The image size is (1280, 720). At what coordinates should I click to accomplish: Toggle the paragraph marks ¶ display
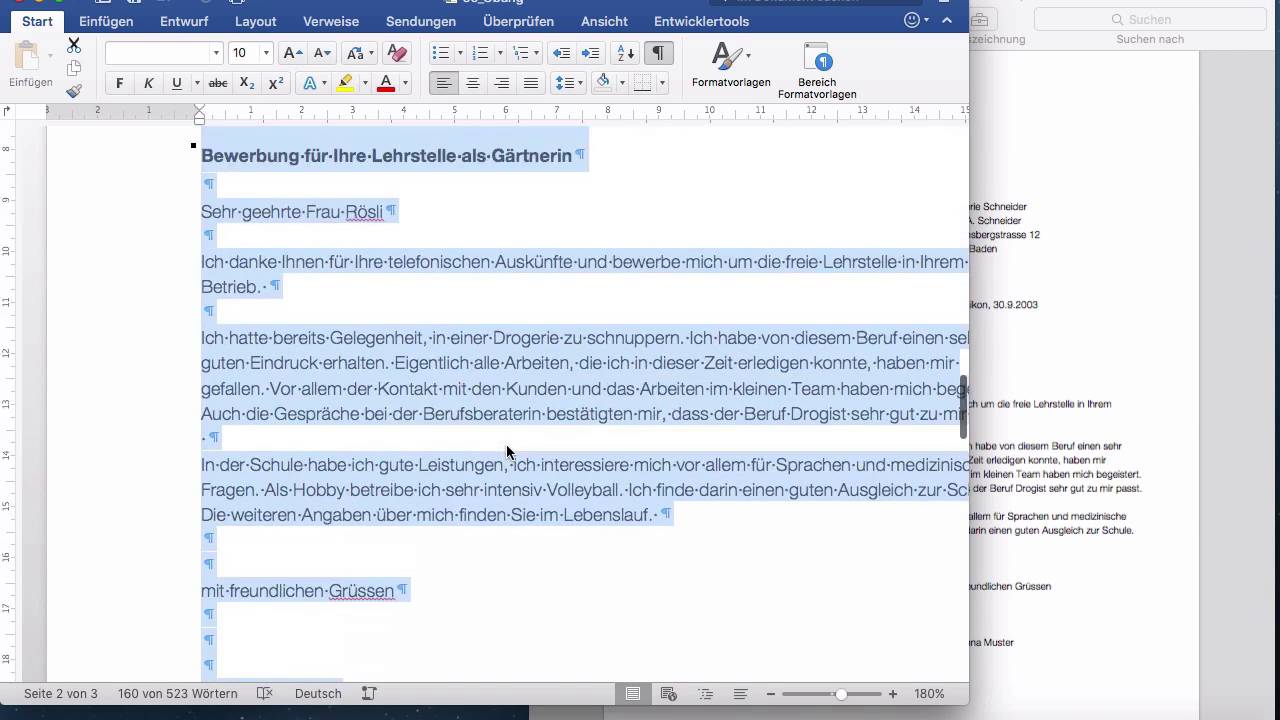pos(658,53)
